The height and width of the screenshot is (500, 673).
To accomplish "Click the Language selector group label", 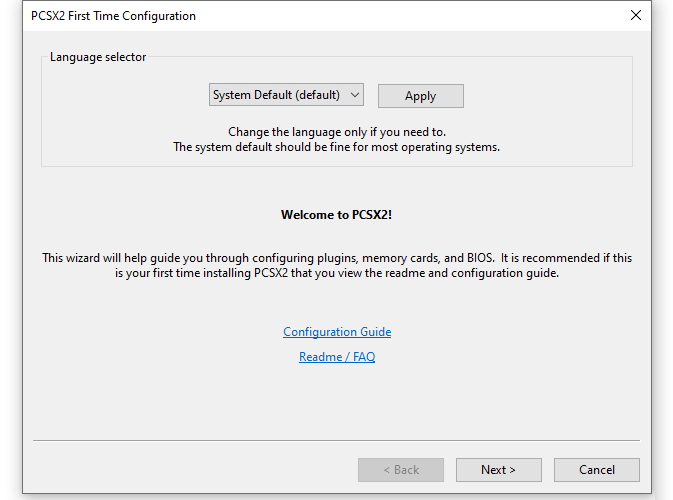I will 98,57.
